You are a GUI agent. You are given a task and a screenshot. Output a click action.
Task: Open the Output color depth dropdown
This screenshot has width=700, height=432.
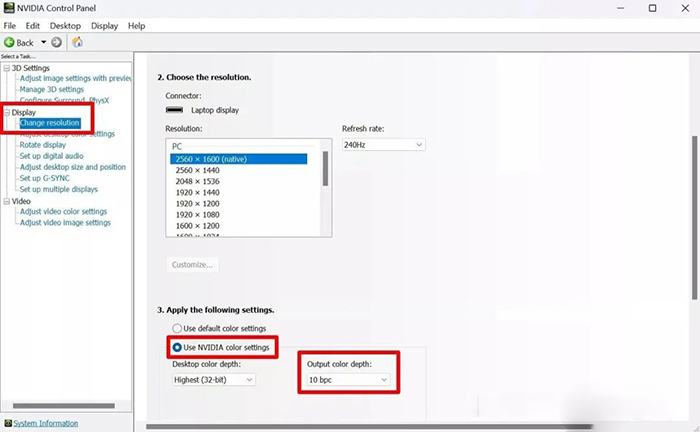[x=349, y=380]
